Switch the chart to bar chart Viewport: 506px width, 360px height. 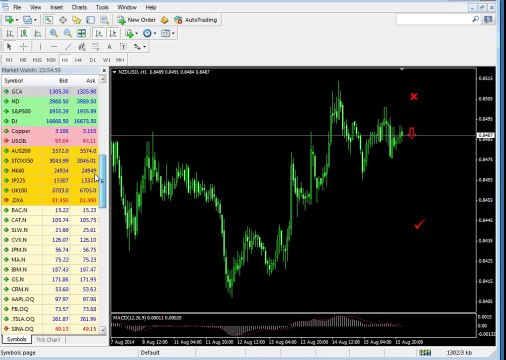(x=10, y=33)
